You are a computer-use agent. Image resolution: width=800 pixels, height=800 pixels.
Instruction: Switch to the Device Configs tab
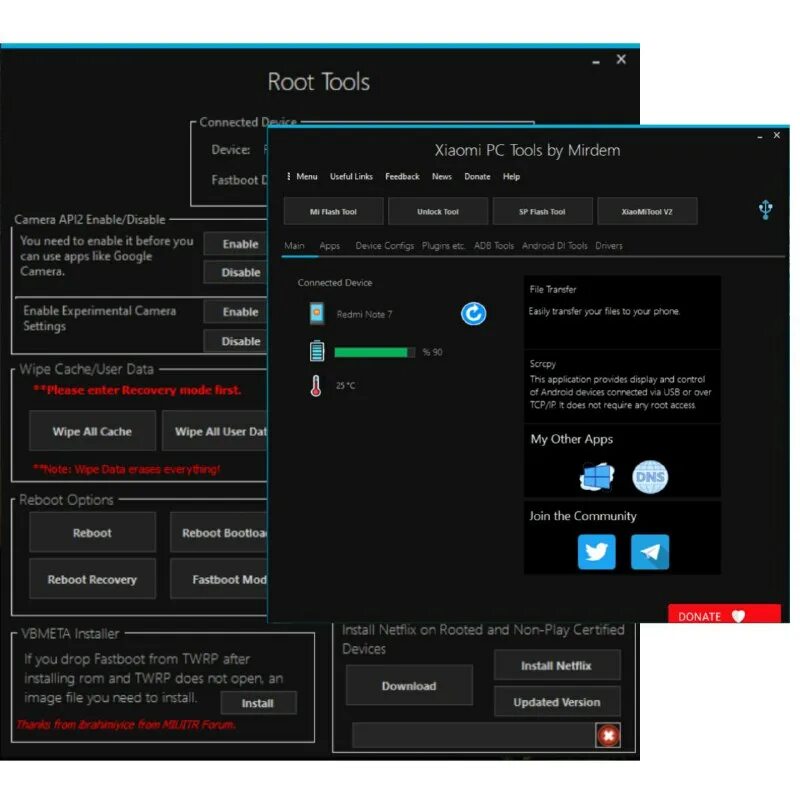click(384, 245)
